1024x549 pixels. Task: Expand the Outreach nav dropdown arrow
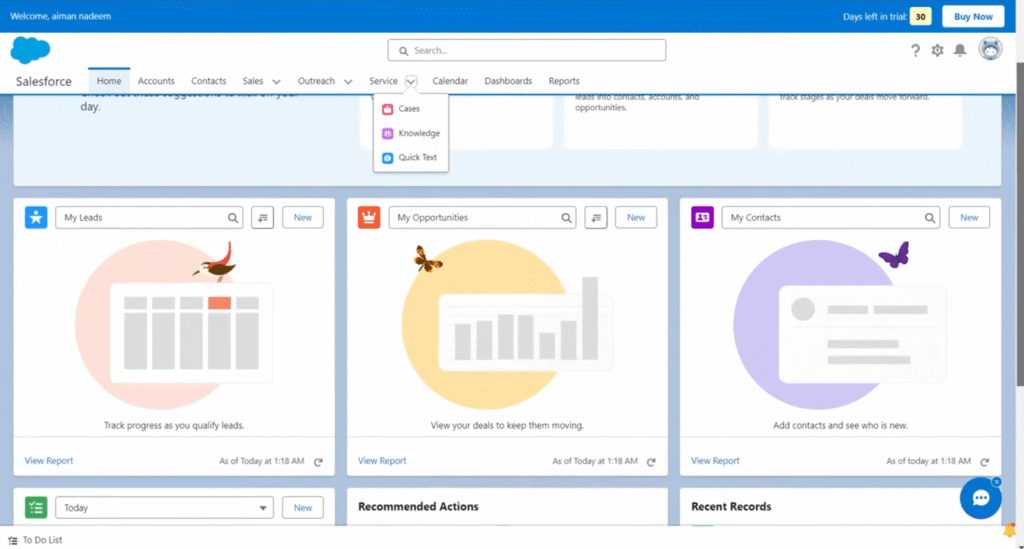click(x=348, y=82)
